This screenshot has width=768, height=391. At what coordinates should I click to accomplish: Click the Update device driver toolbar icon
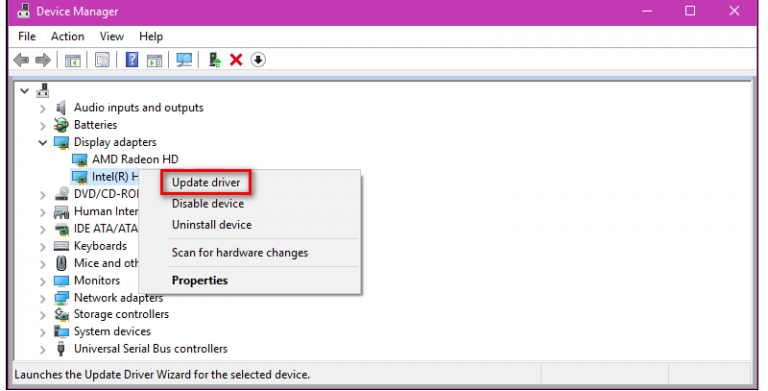[215, 60]
